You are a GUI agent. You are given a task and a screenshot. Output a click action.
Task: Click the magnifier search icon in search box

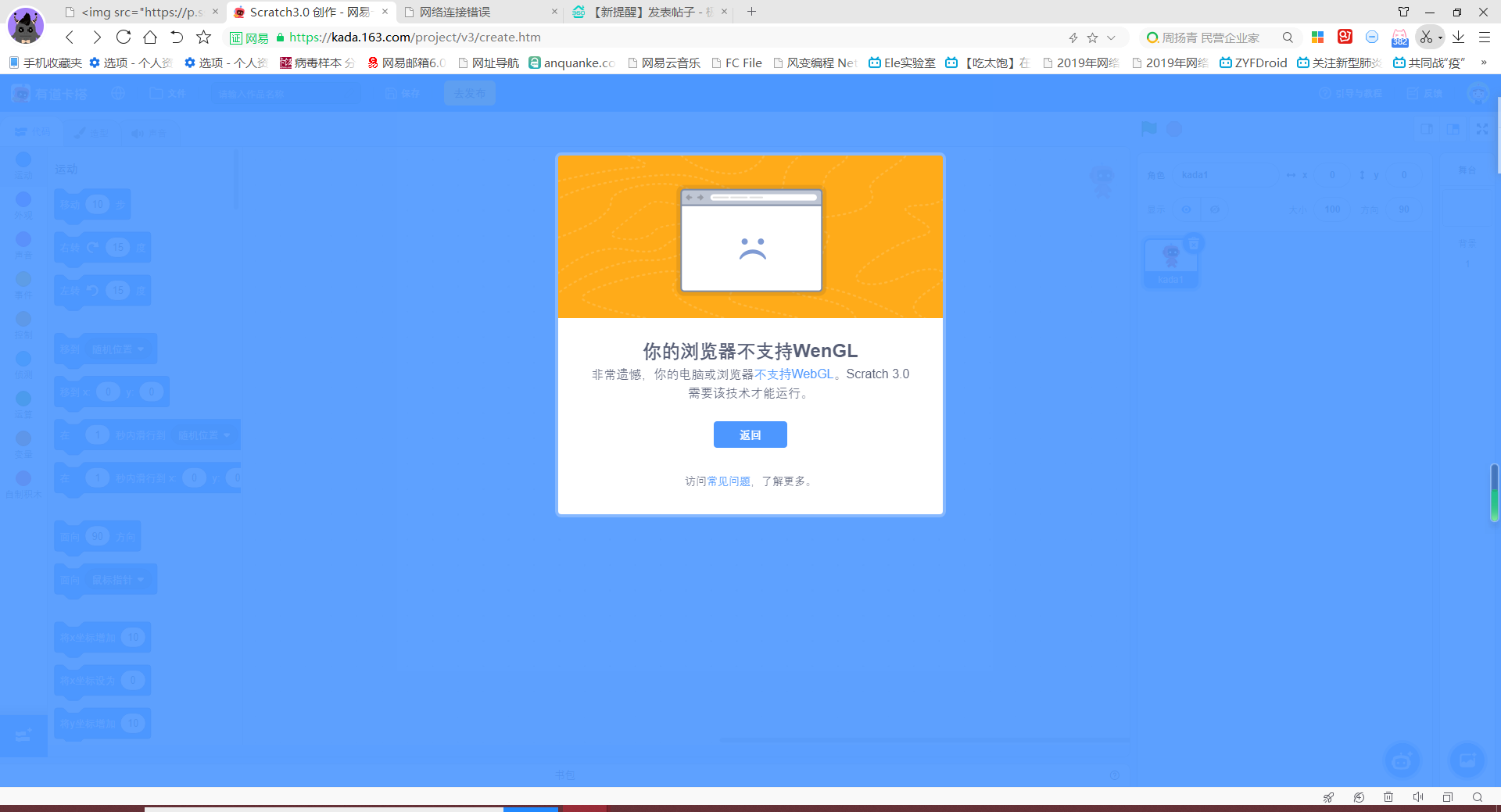[1288, 38]
